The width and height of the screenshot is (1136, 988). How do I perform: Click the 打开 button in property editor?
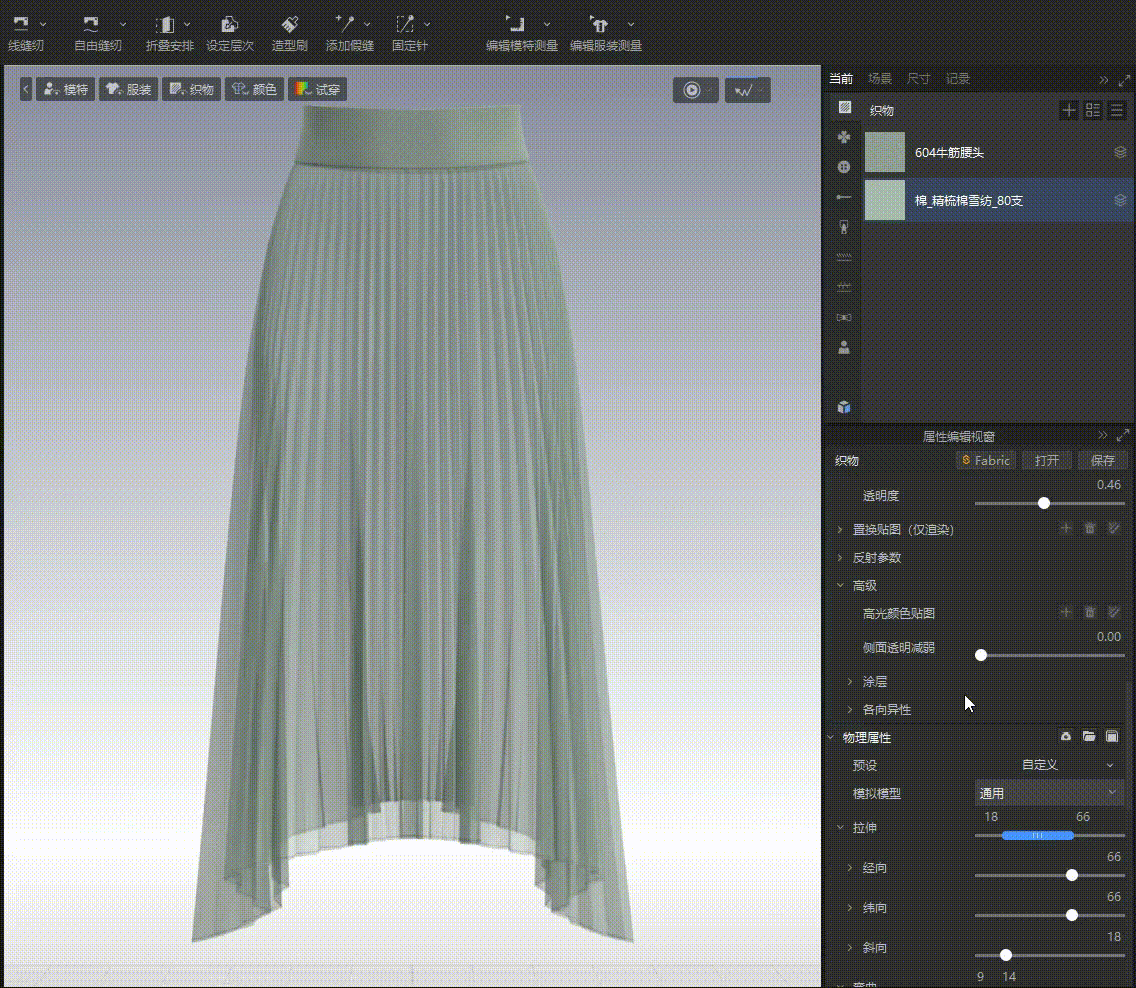1047,461
